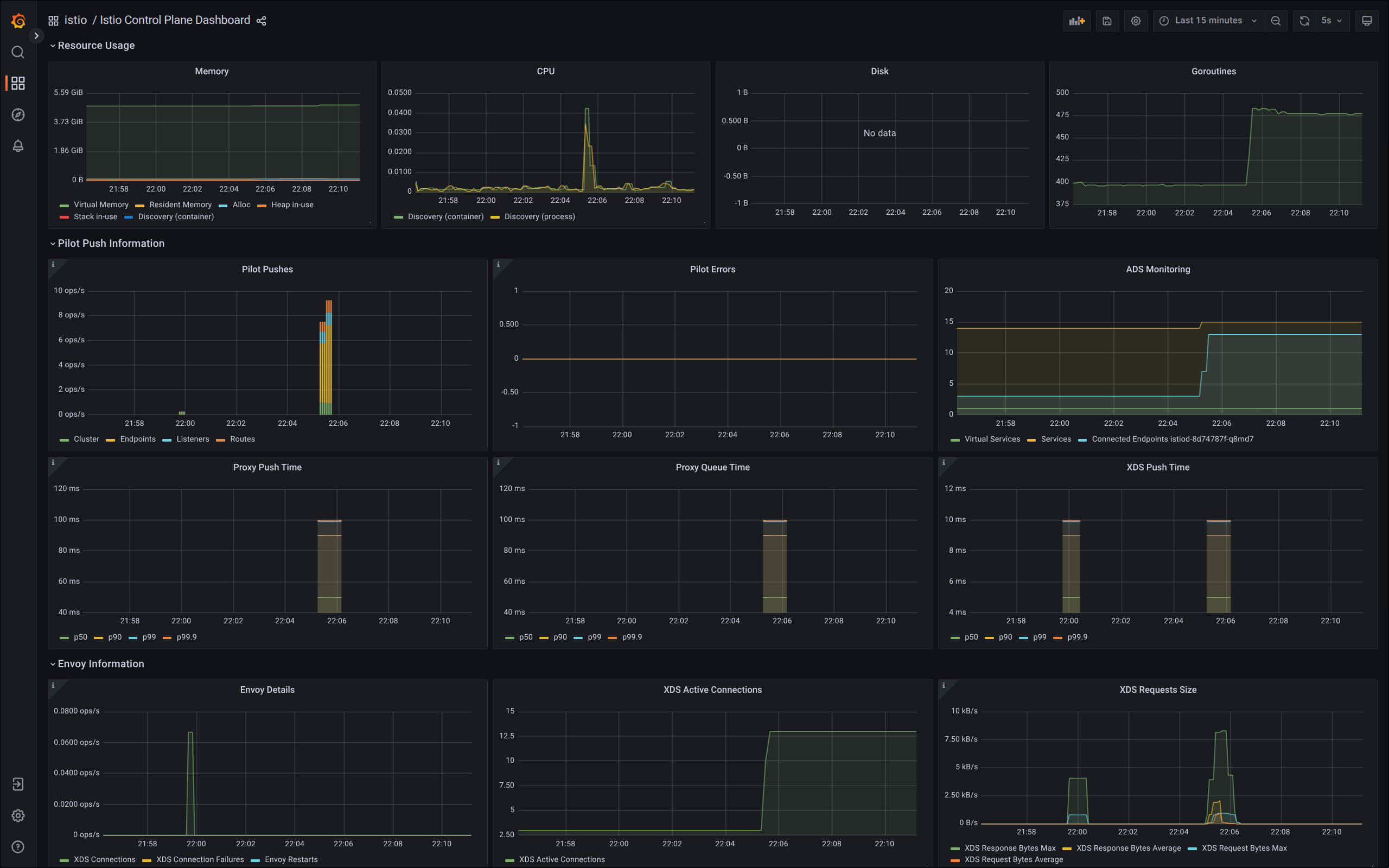Toggle Heap in-use series in Memory legend

(x=292, y=205)
